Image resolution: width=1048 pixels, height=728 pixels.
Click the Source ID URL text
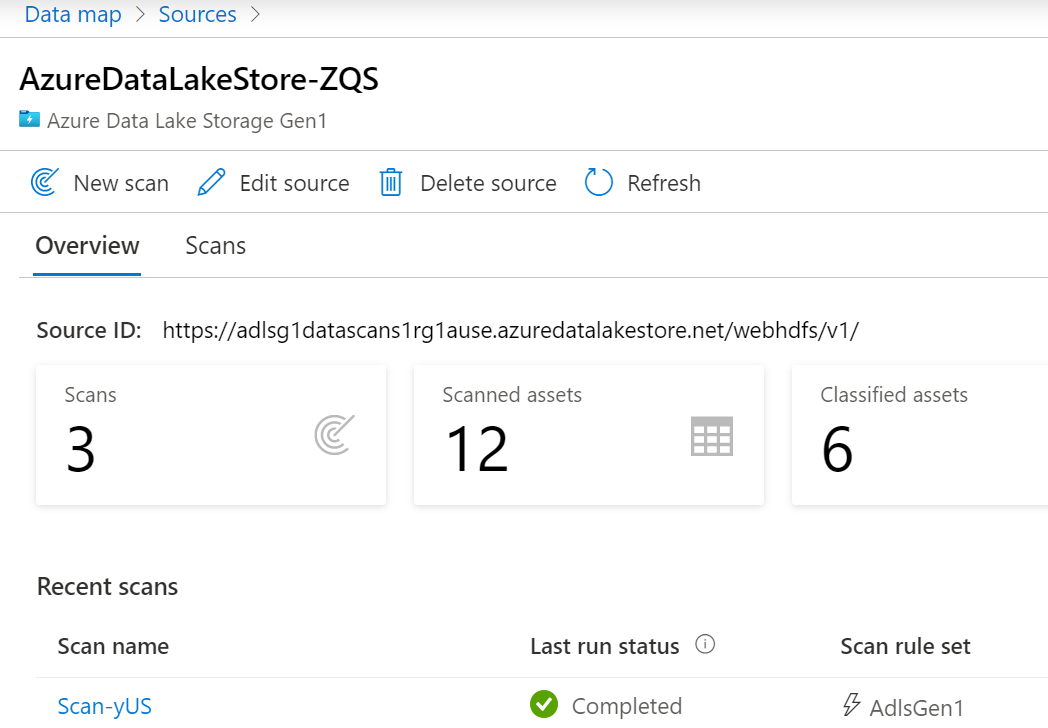click(x=510, y=331)
